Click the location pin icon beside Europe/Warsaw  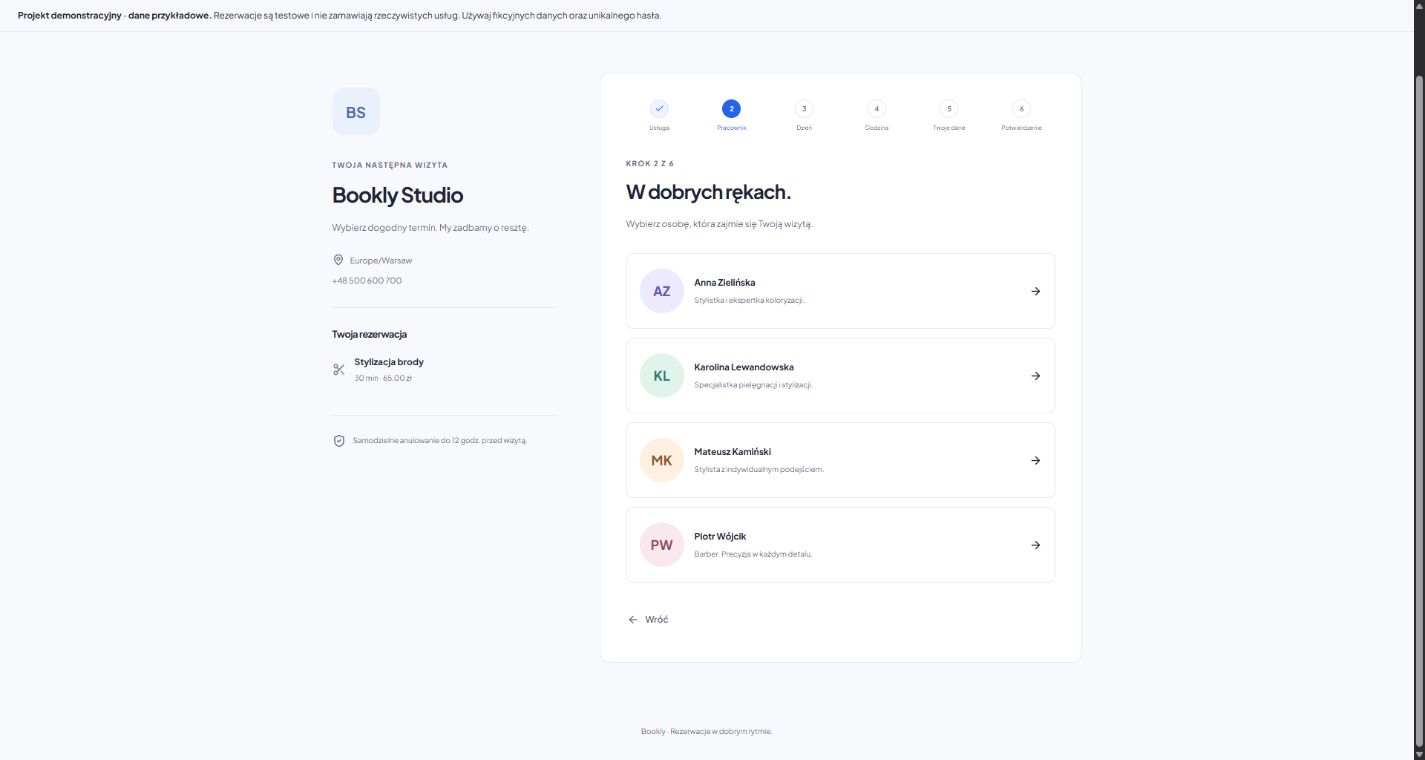(x=338, y=260)
